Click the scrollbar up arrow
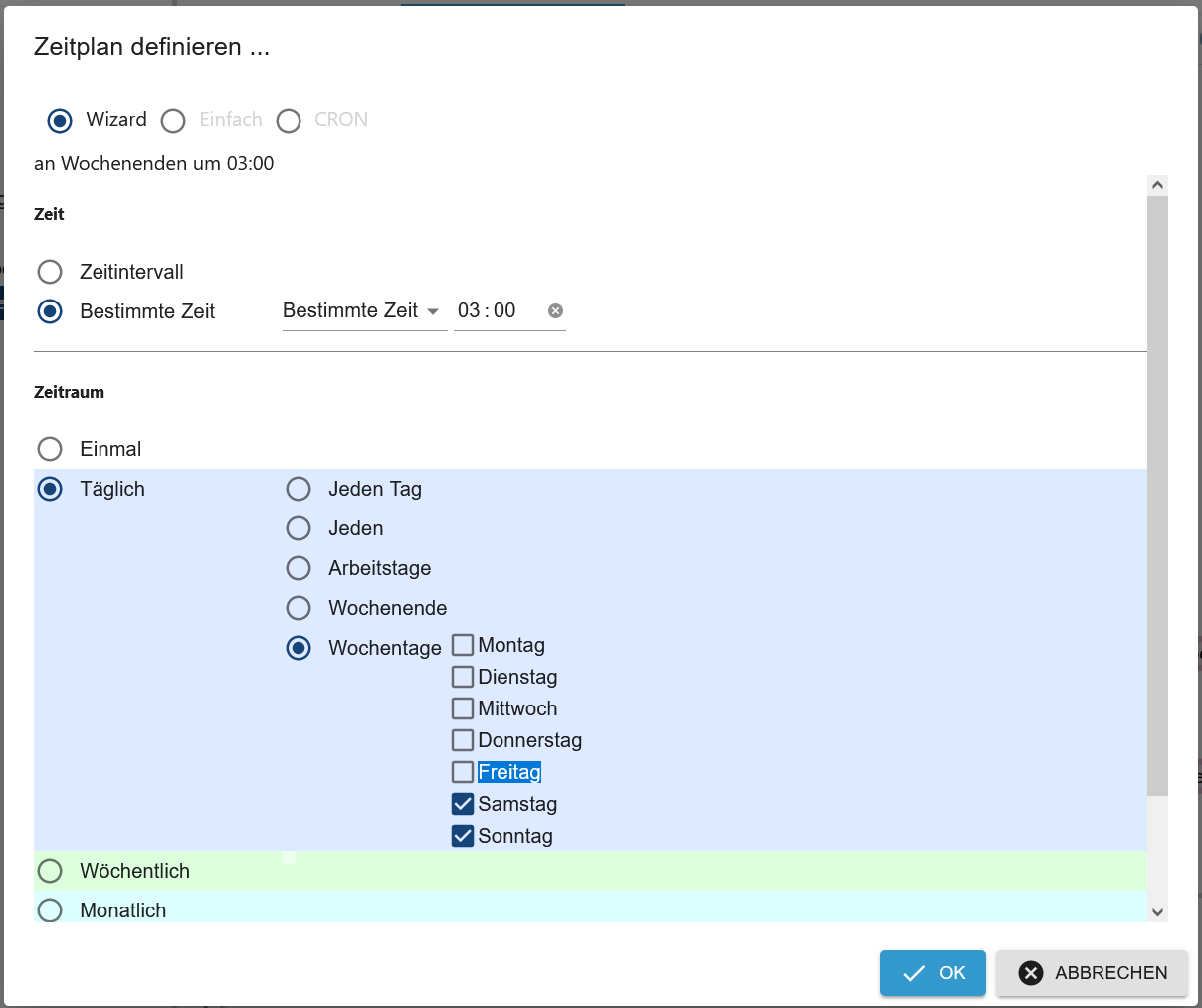 pyautogui.click(x=1157, y=185)
